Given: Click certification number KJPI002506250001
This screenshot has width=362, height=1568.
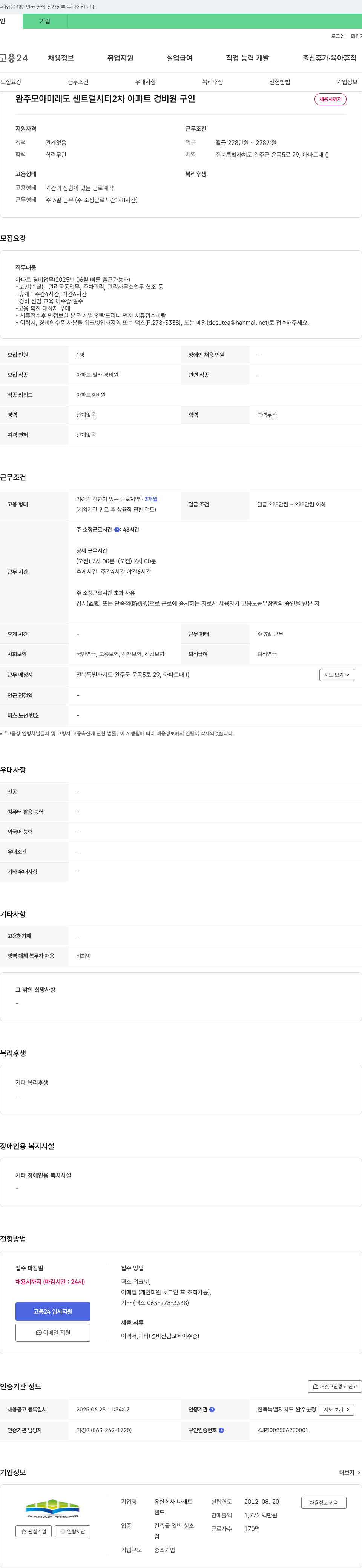Looking at the screenshot, I should coord(283,1430).
